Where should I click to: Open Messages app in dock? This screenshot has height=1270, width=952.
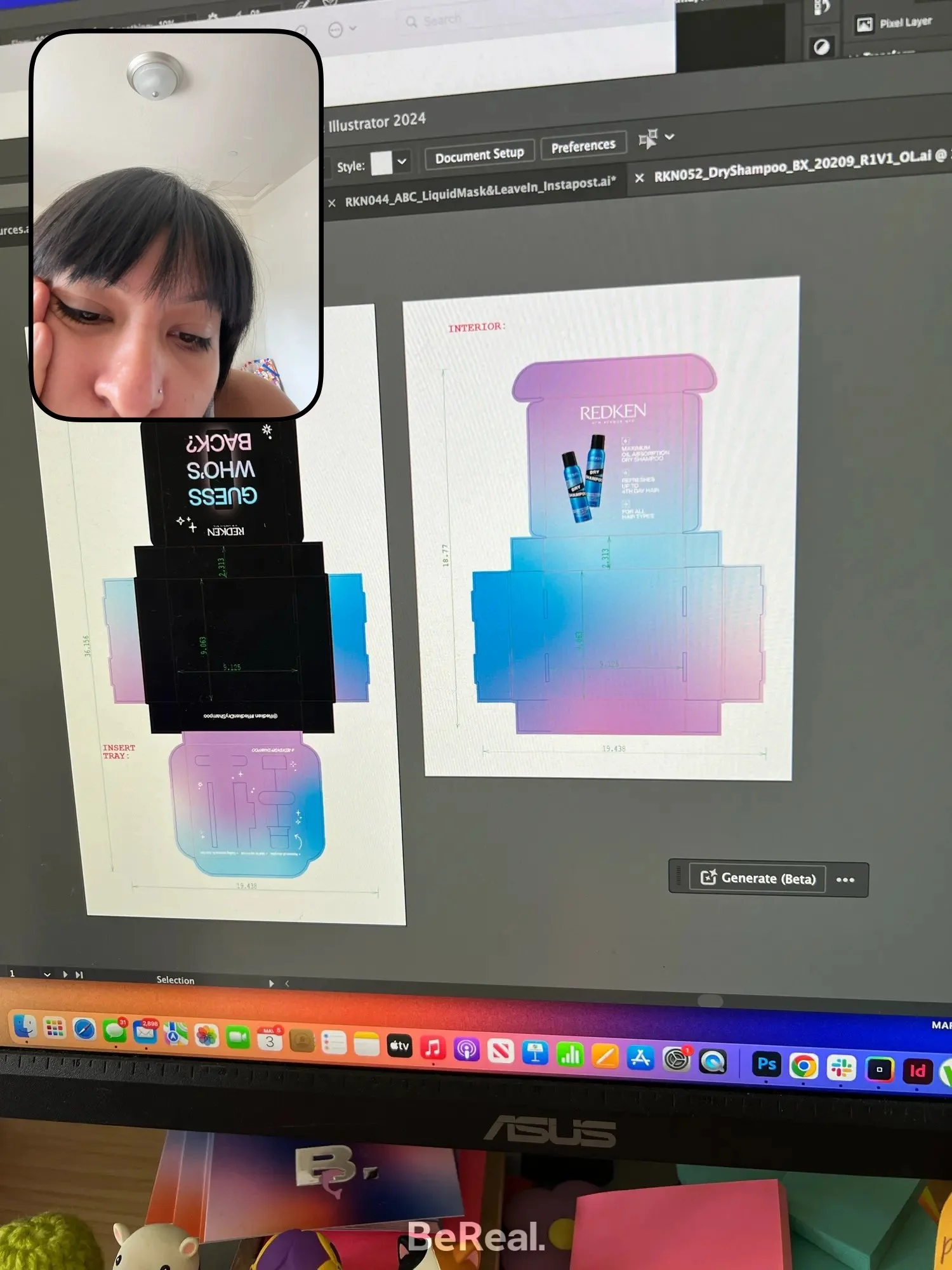tap(115, 1031)
